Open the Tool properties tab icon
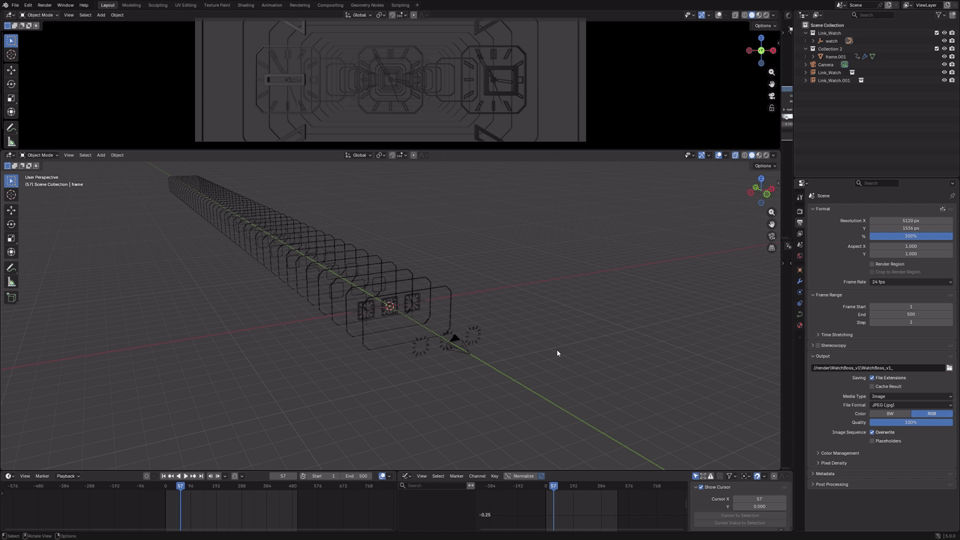 coord(800,197)
